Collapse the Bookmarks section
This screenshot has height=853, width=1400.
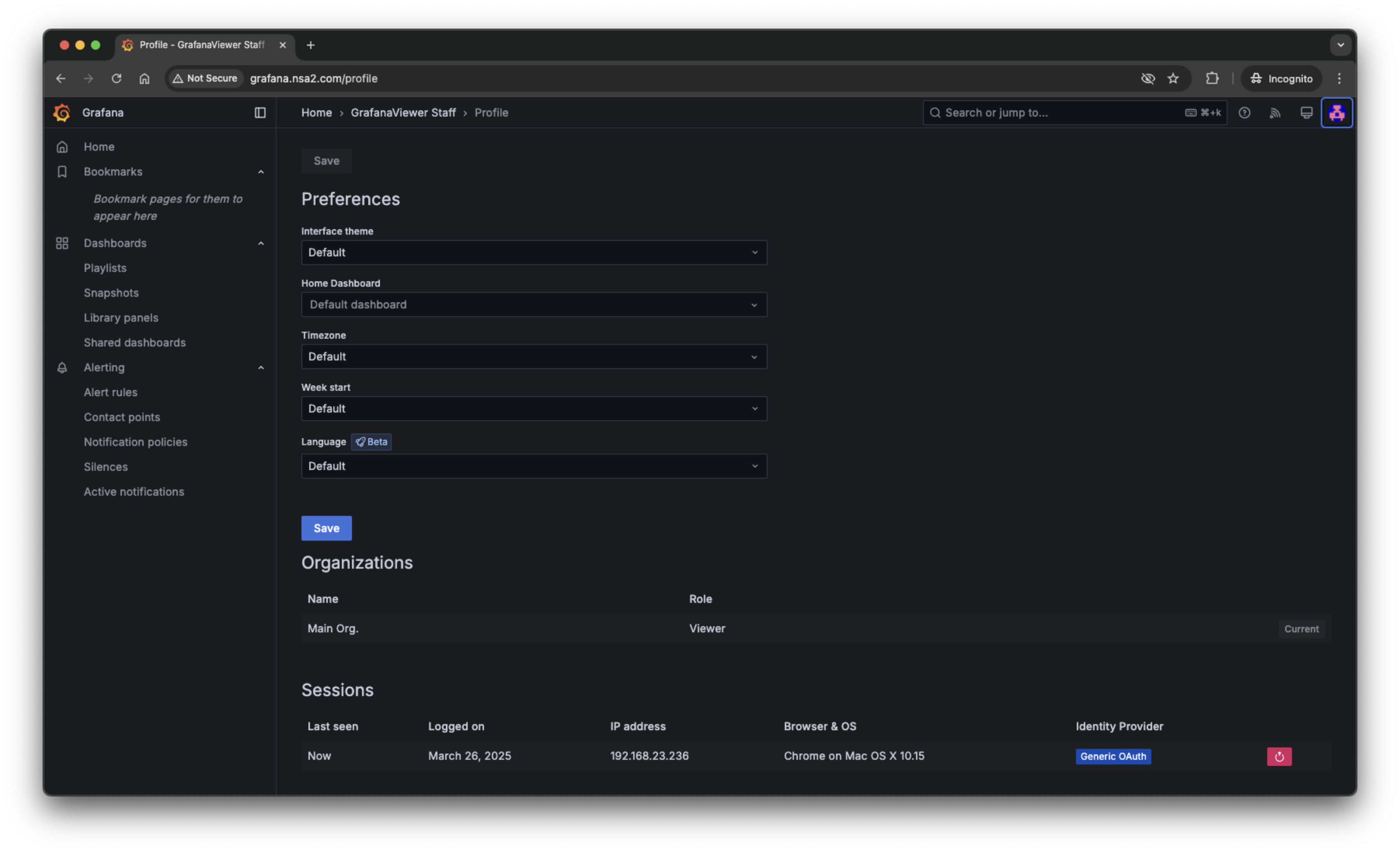(261, 172)
